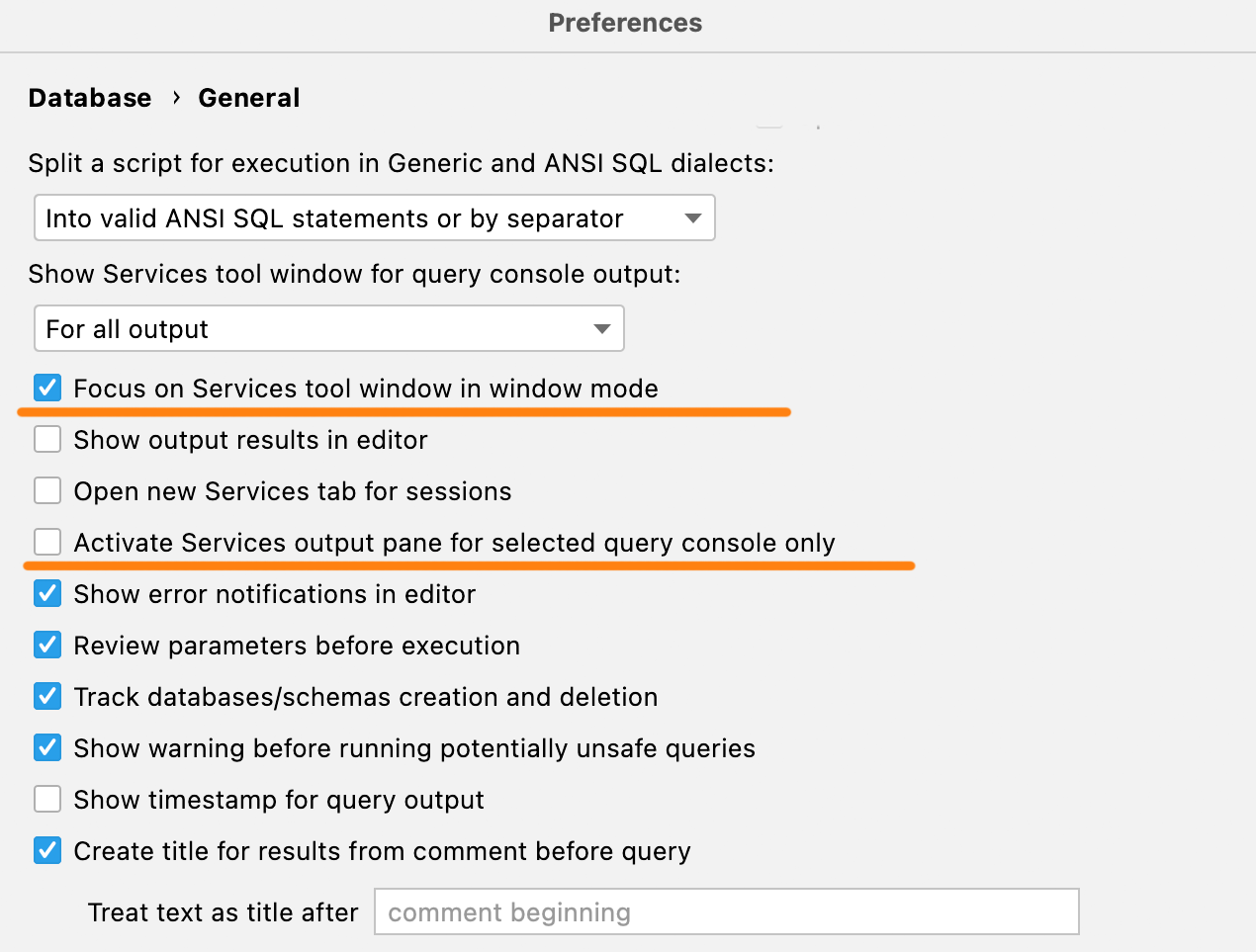The height and width of the screenshot is (952, 1256).
Task: Click the Treat text as title field
Action: click(726, 911)
